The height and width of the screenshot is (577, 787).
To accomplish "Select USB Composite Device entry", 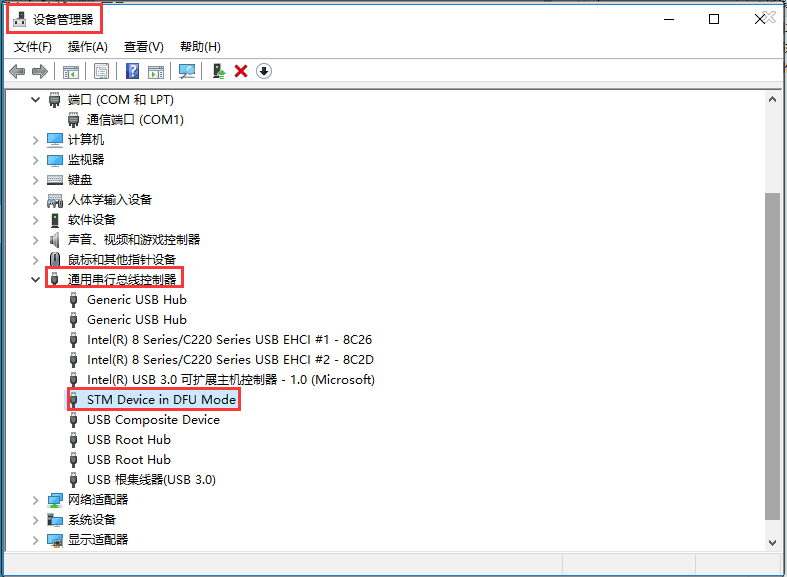I will point(153,420).
